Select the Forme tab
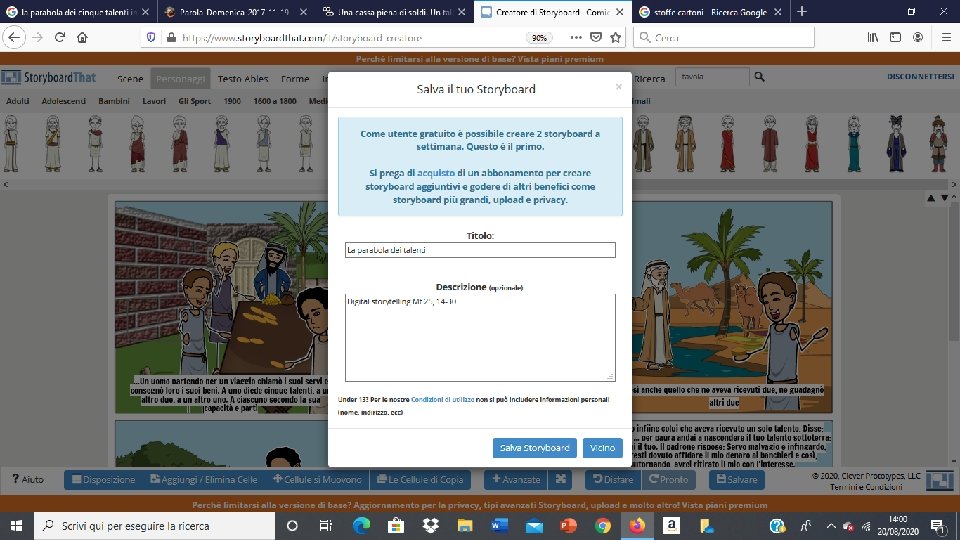This screenshot has height=540, width=960. (295, 78)
